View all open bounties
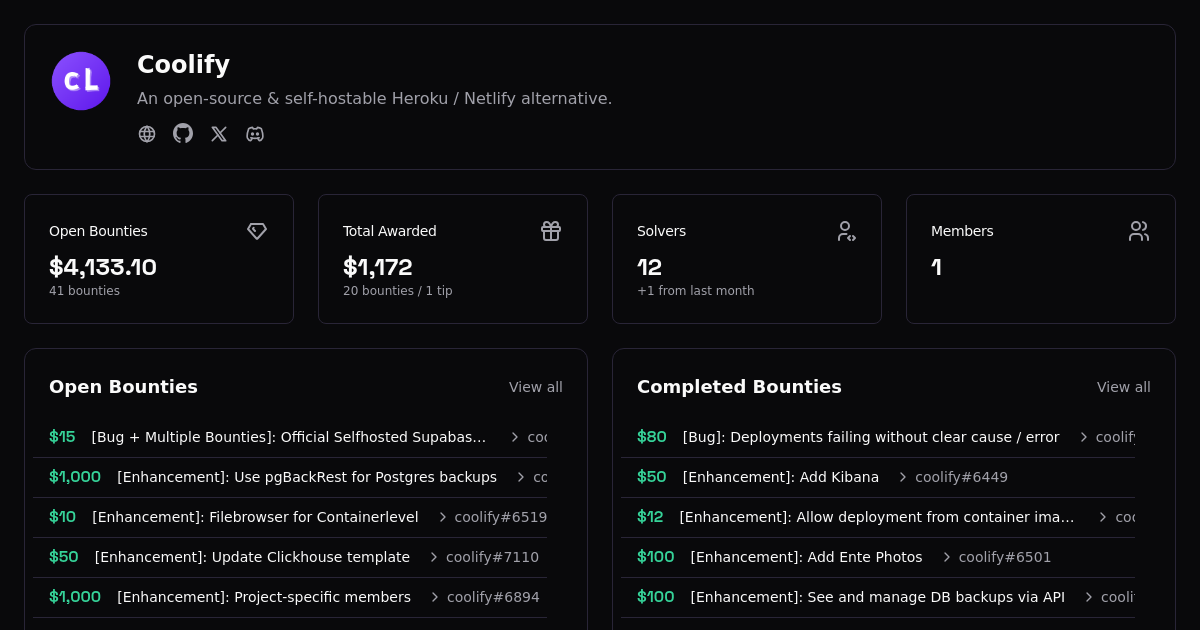 point(535,387)
